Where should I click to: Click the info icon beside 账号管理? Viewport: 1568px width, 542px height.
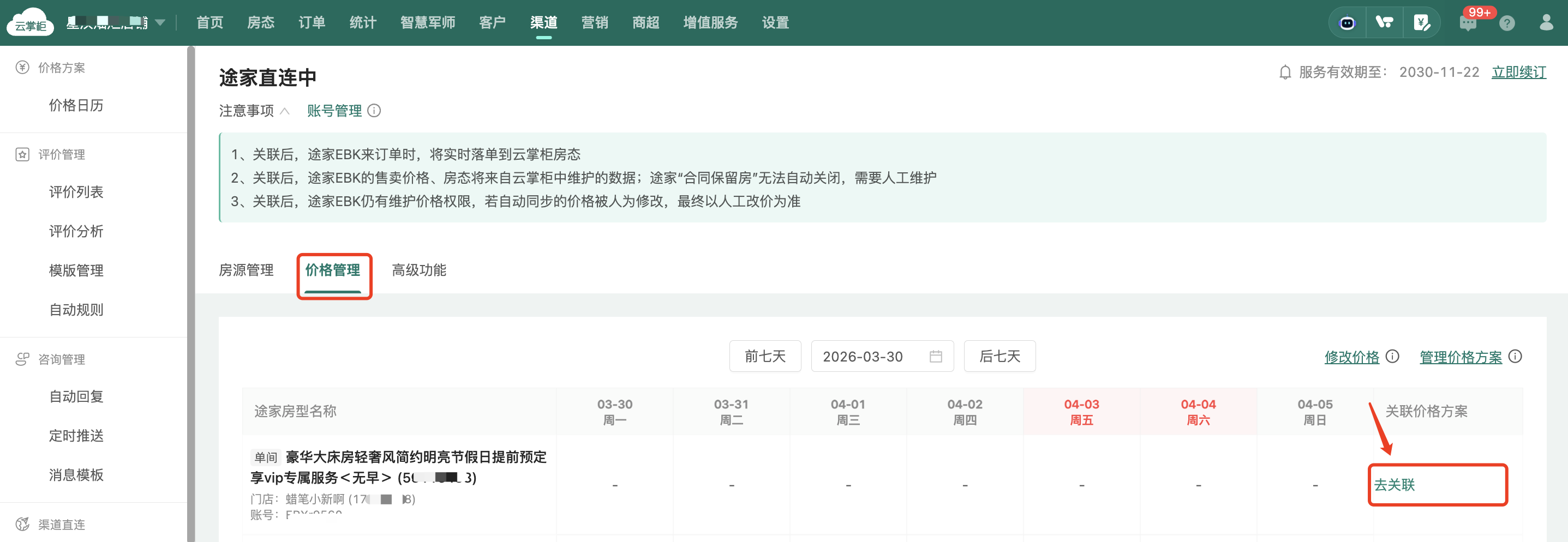pos(374,111)
